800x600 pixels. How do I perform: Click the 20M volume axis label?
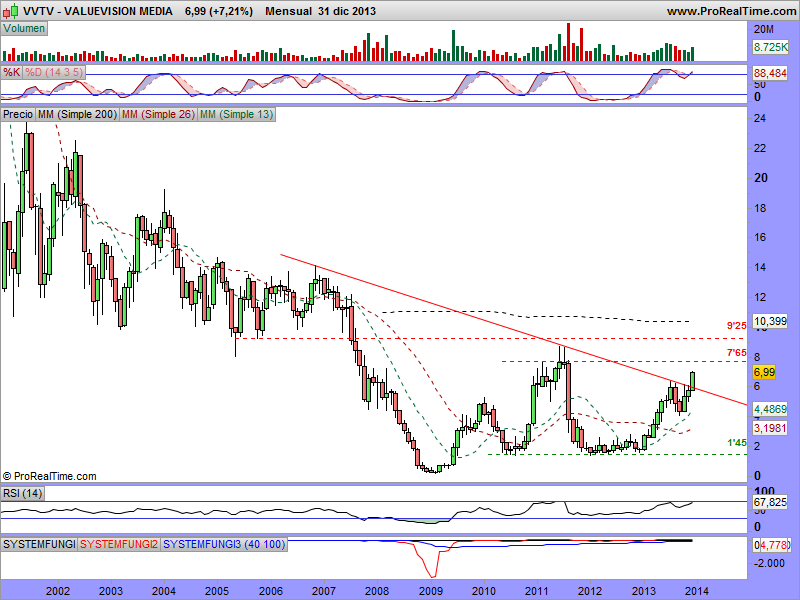(x=764, y=29)
